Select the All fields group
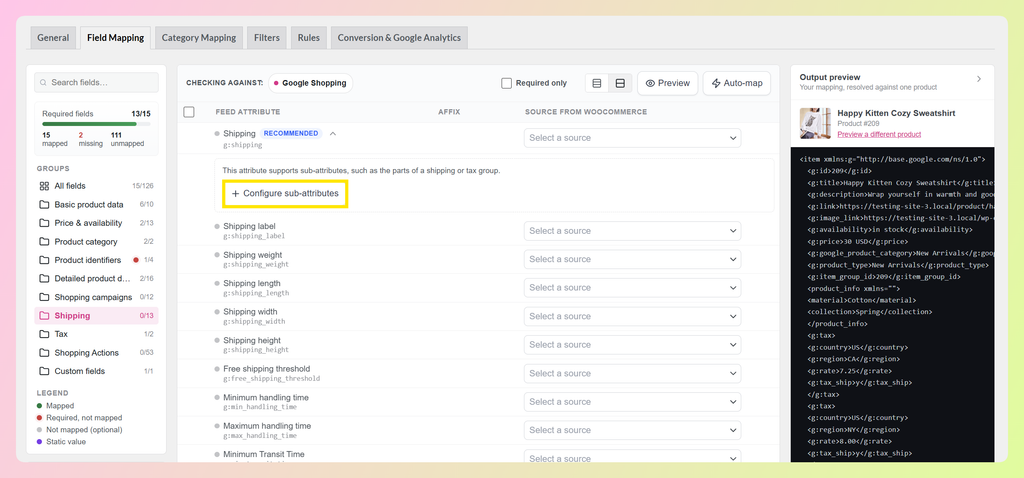 [97, 186]
